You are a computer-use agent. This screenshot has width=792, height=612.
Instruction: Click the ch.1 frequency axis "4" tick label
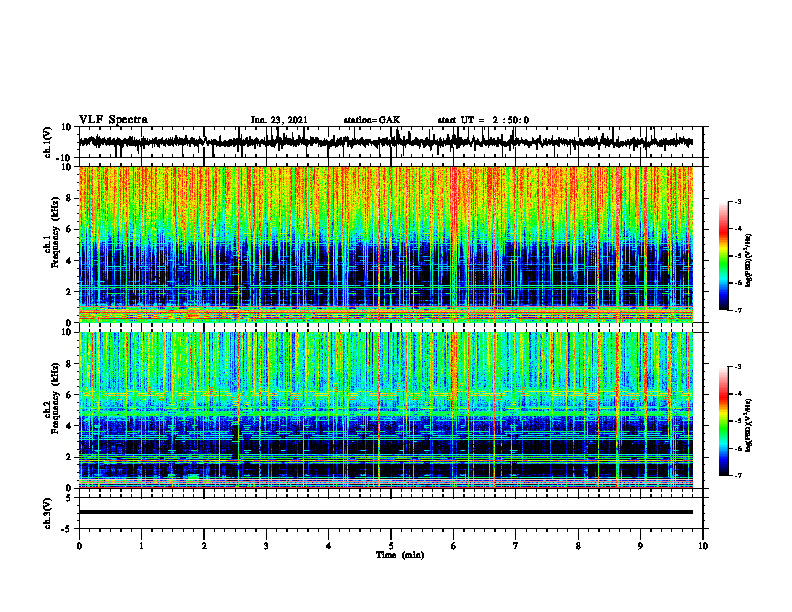pos(69,261)
